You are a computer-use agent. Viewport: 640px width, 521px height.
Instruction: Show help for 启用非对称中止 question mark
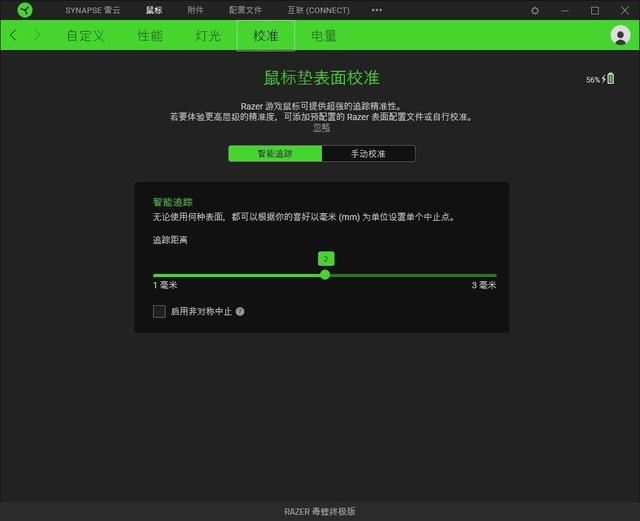[240, 312]
